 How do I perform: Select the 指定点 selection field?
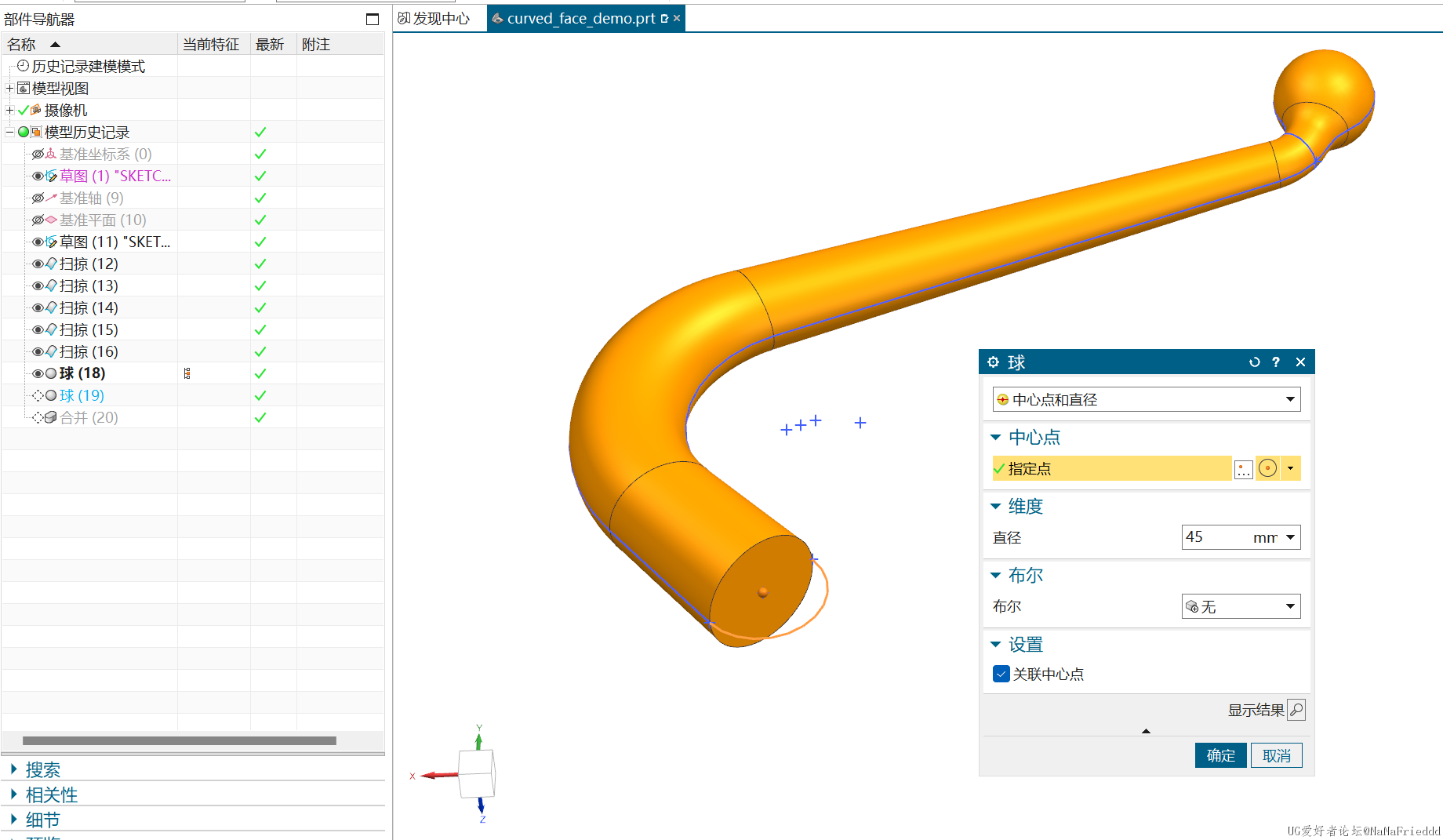point(1112,468)
